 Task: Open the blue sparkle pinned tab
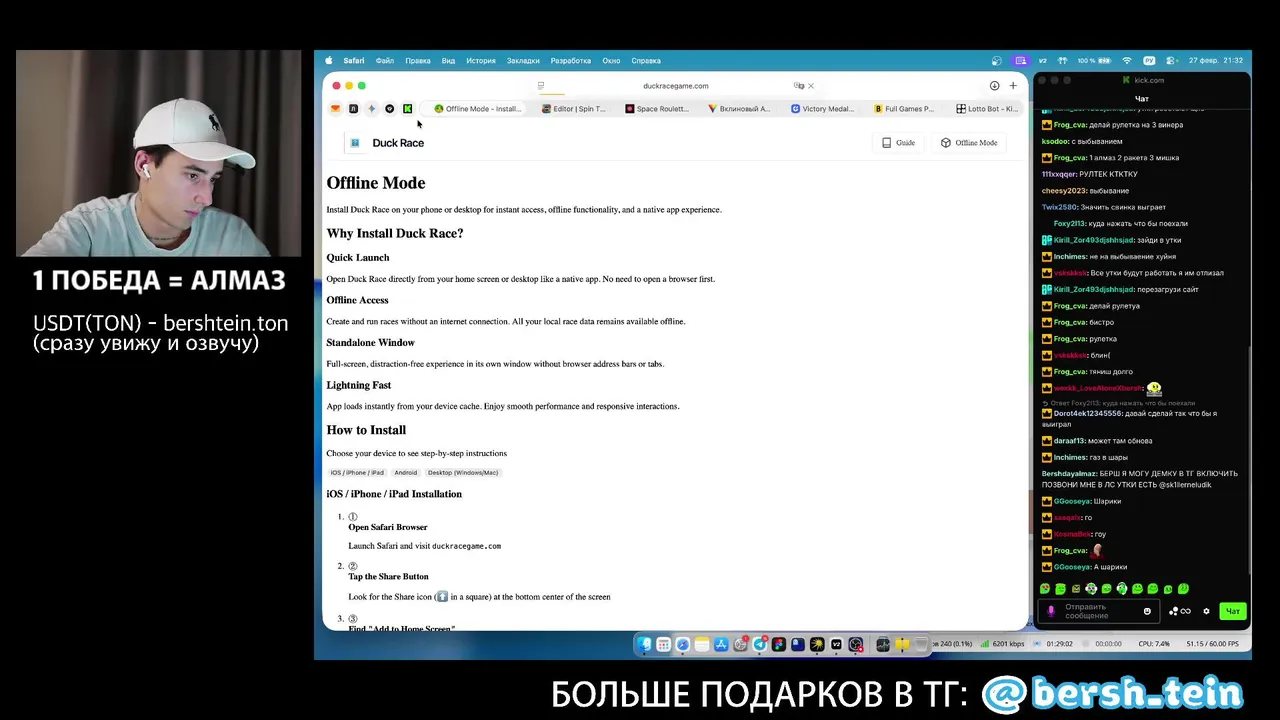[x=371, y=108]
